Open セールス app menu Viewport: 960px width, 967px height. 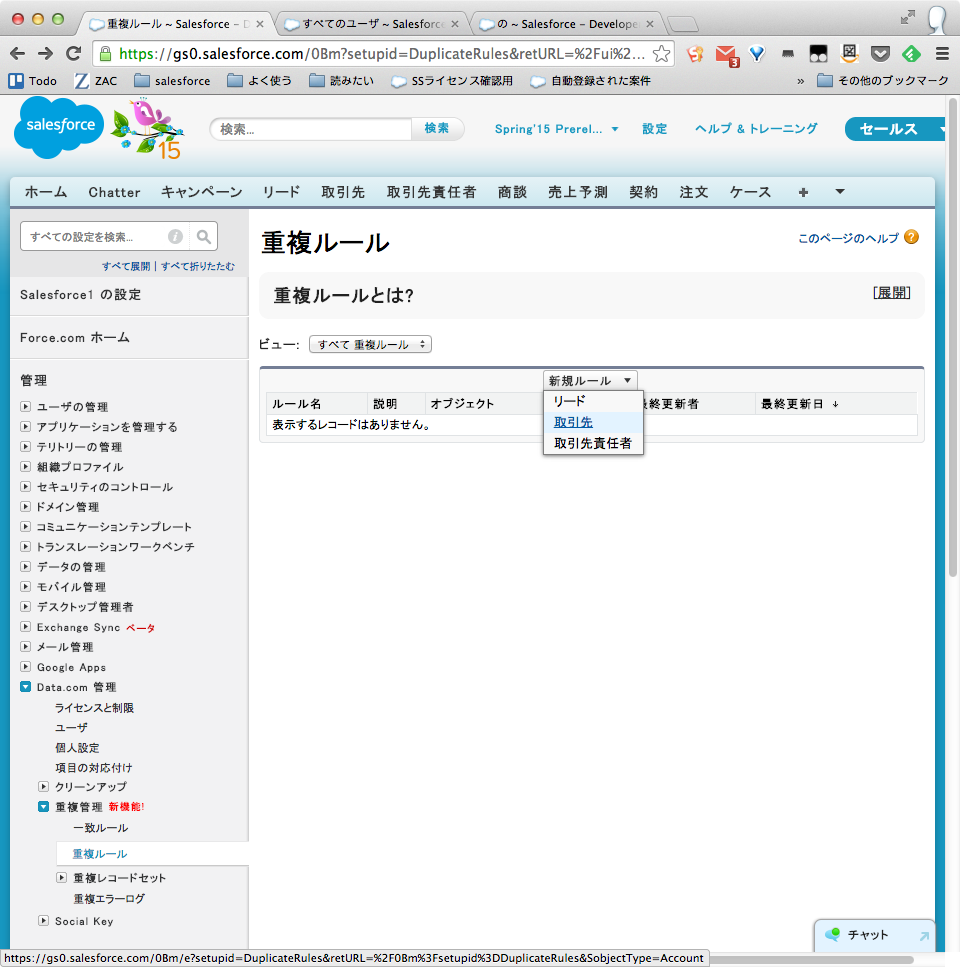point(895,129)
